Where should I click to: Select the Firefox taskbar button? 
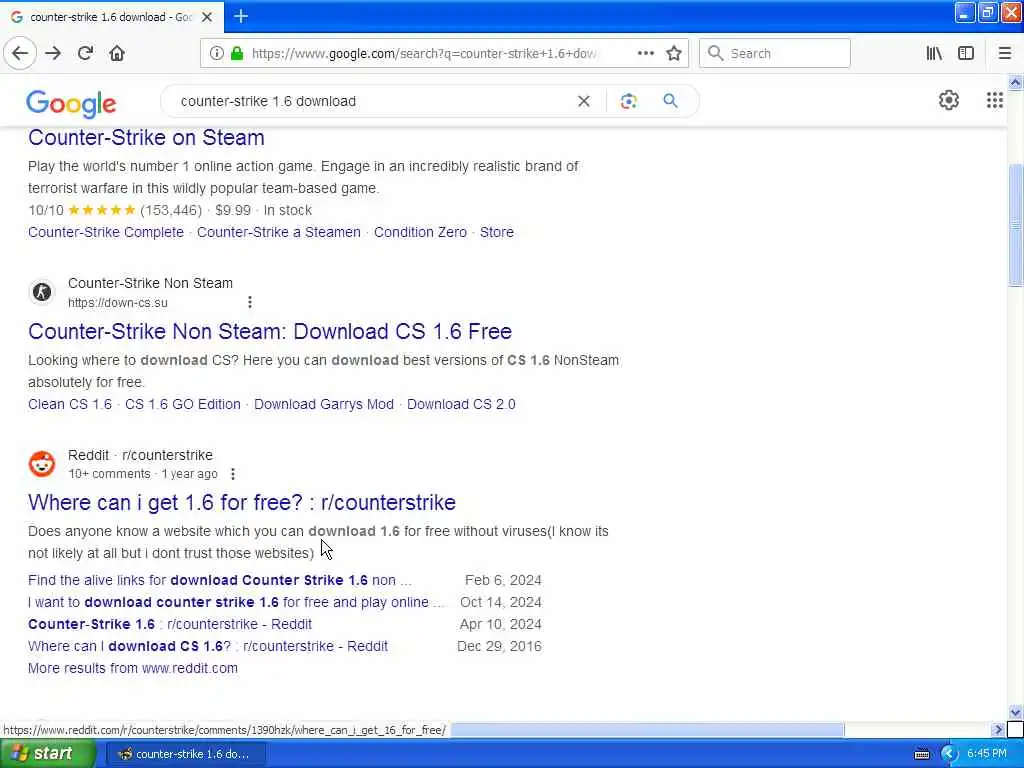click(x=186, y=754)
